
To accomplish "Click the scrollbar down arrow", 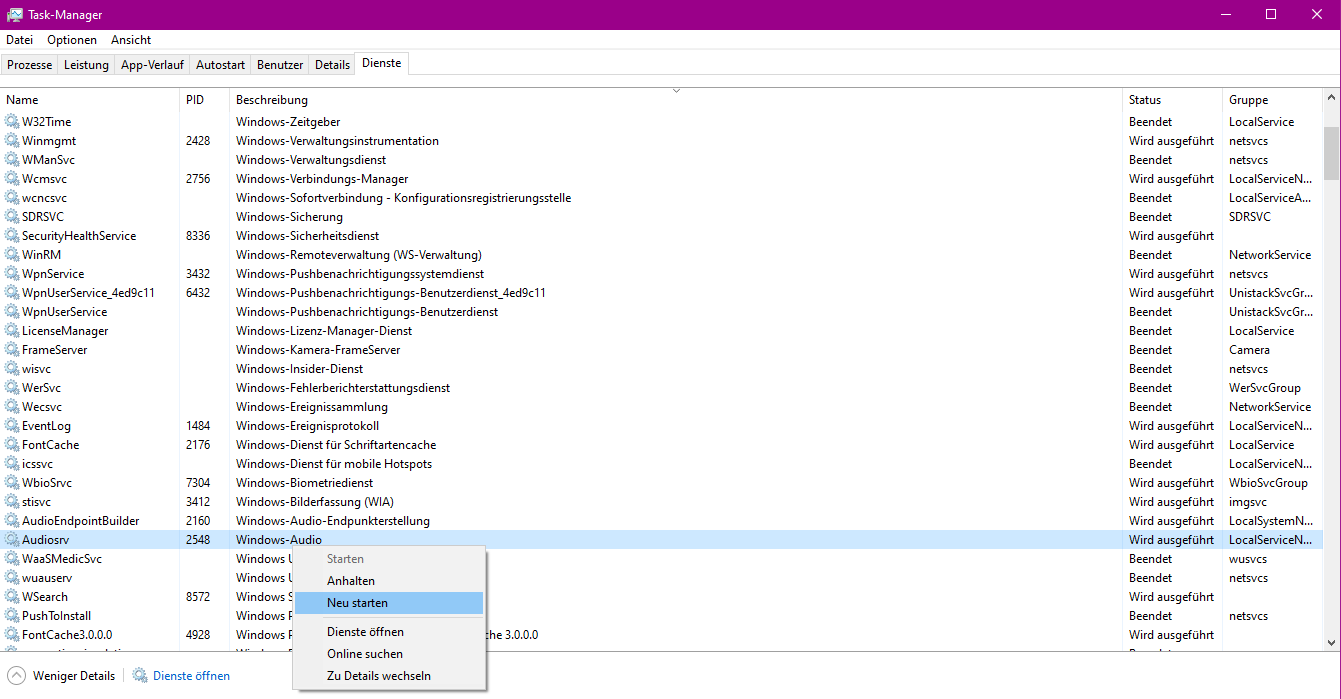I will tap(1331, 642).
